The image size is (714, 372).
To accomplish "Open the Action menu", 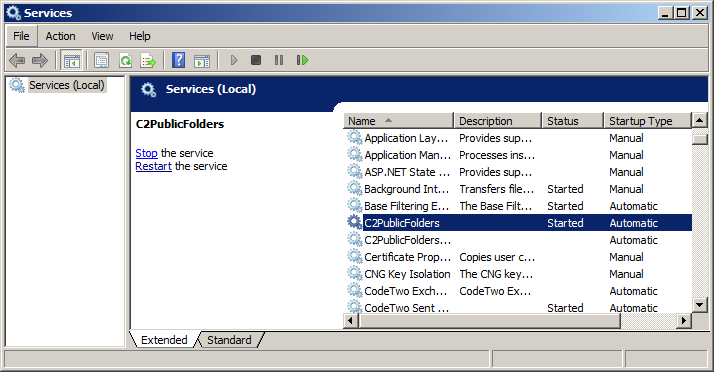I will pyautogui.click(x=60, y=36).
